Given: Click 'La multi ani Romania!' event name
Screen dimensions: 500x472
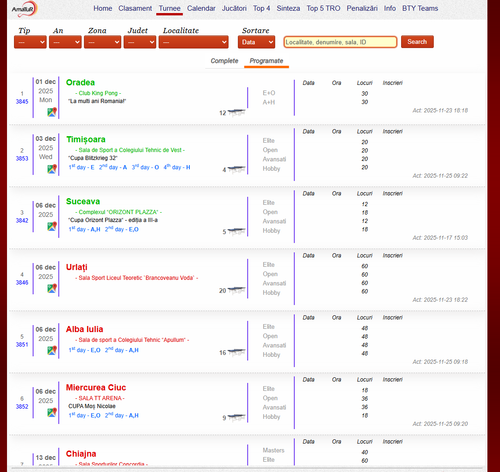Looking at the screenshot, I should click(x=97, y=101).
